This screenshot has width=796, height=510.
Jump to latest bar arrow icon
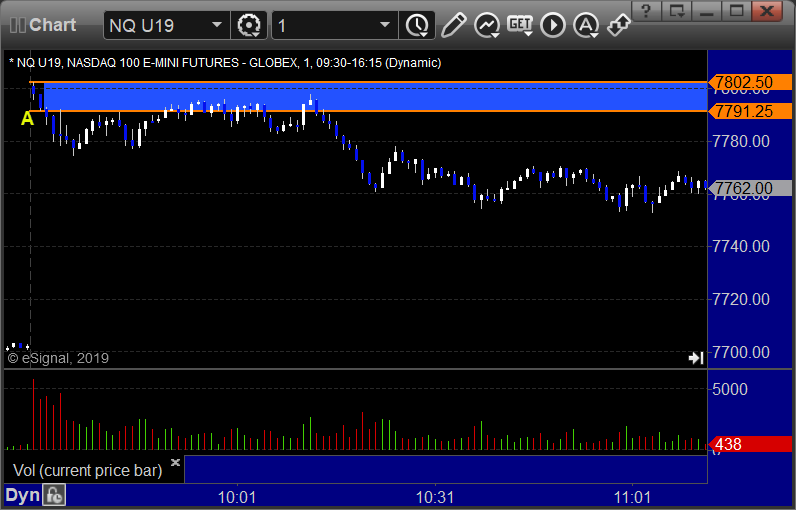(x=696, y=358)
